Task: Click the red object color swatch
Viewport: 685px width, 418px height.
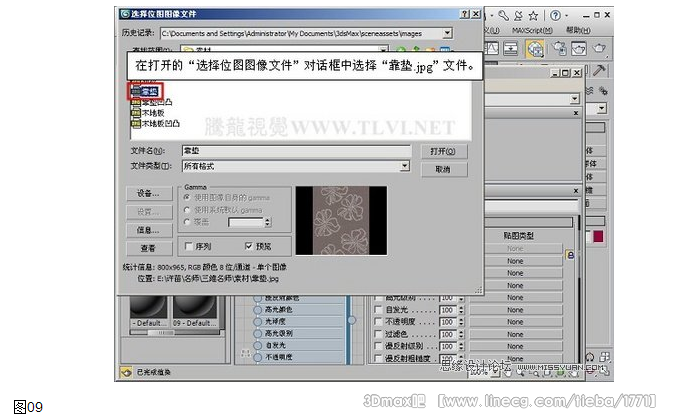Action: point(598,237)
